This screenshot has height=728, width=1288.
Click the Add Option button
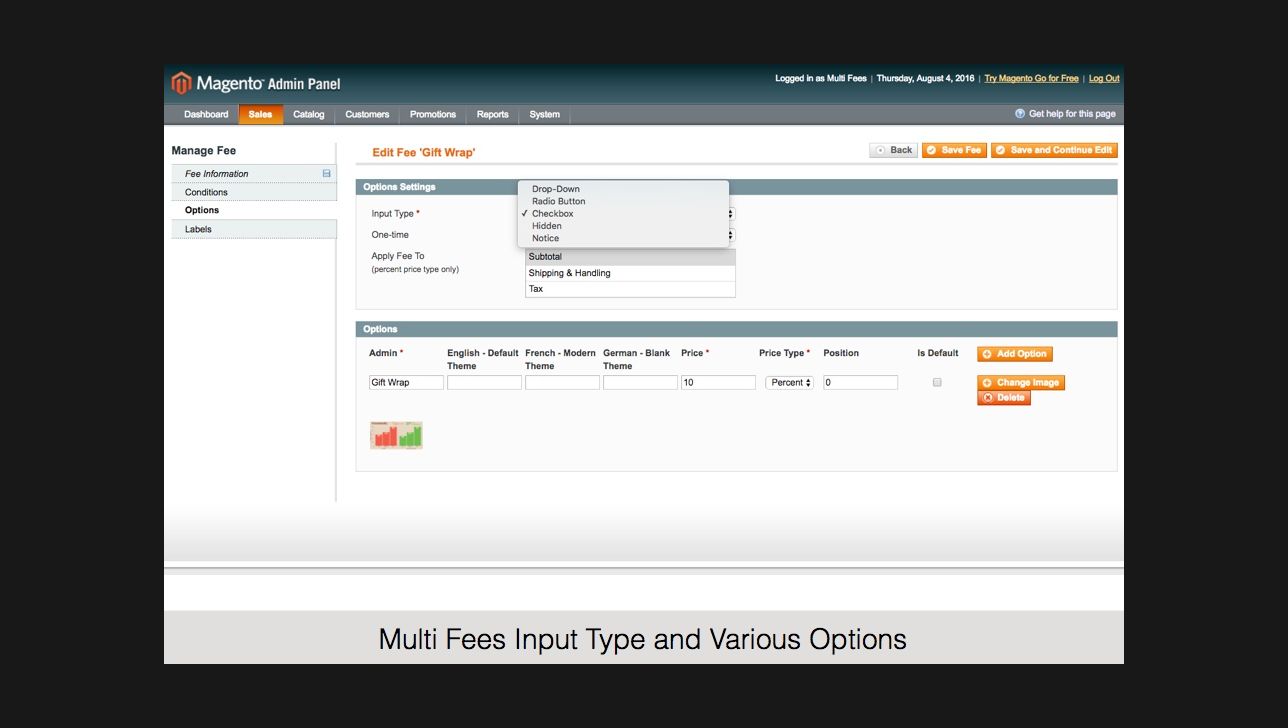1014,354
